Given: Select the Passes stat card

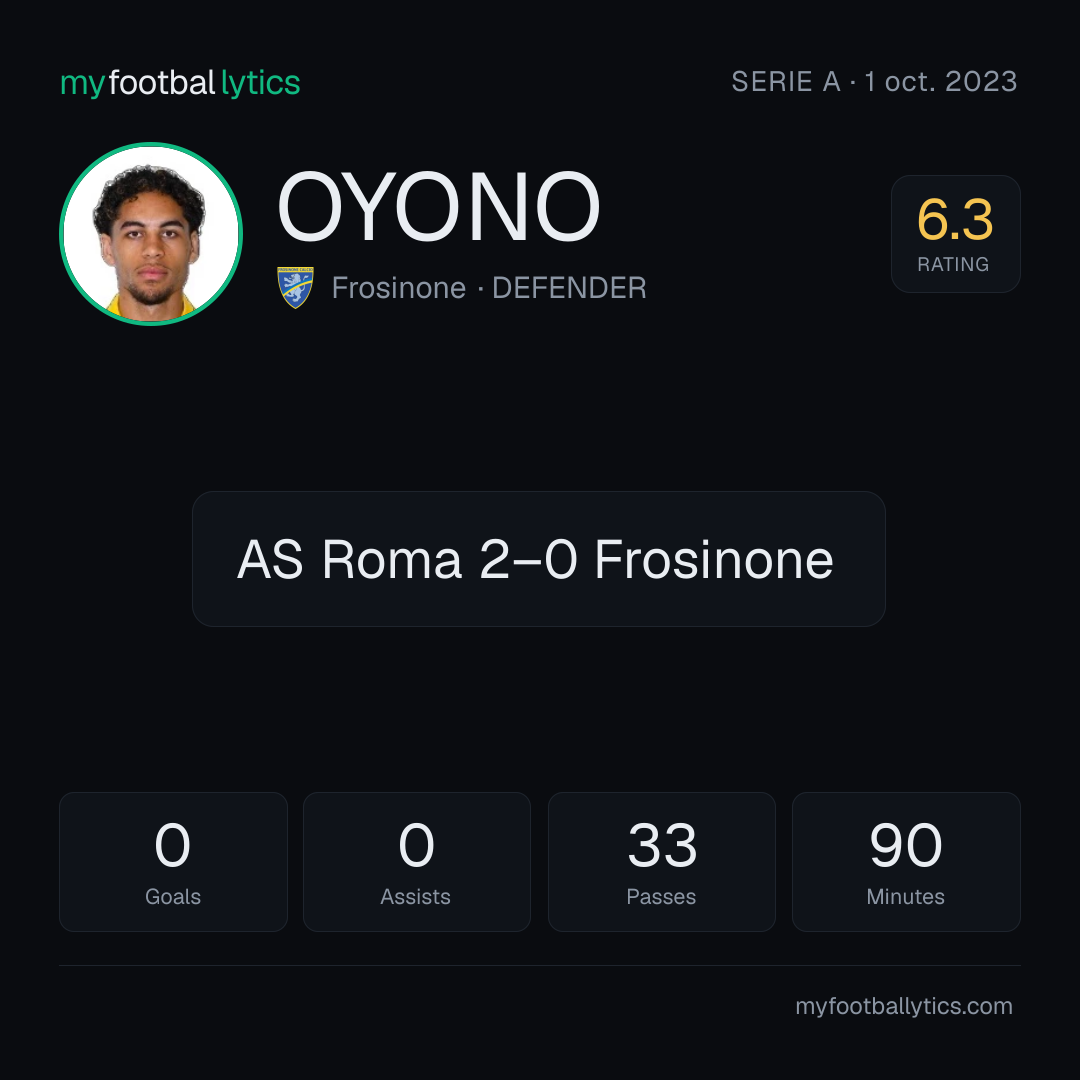Looking at the screenshot, I should click(662, 862).
